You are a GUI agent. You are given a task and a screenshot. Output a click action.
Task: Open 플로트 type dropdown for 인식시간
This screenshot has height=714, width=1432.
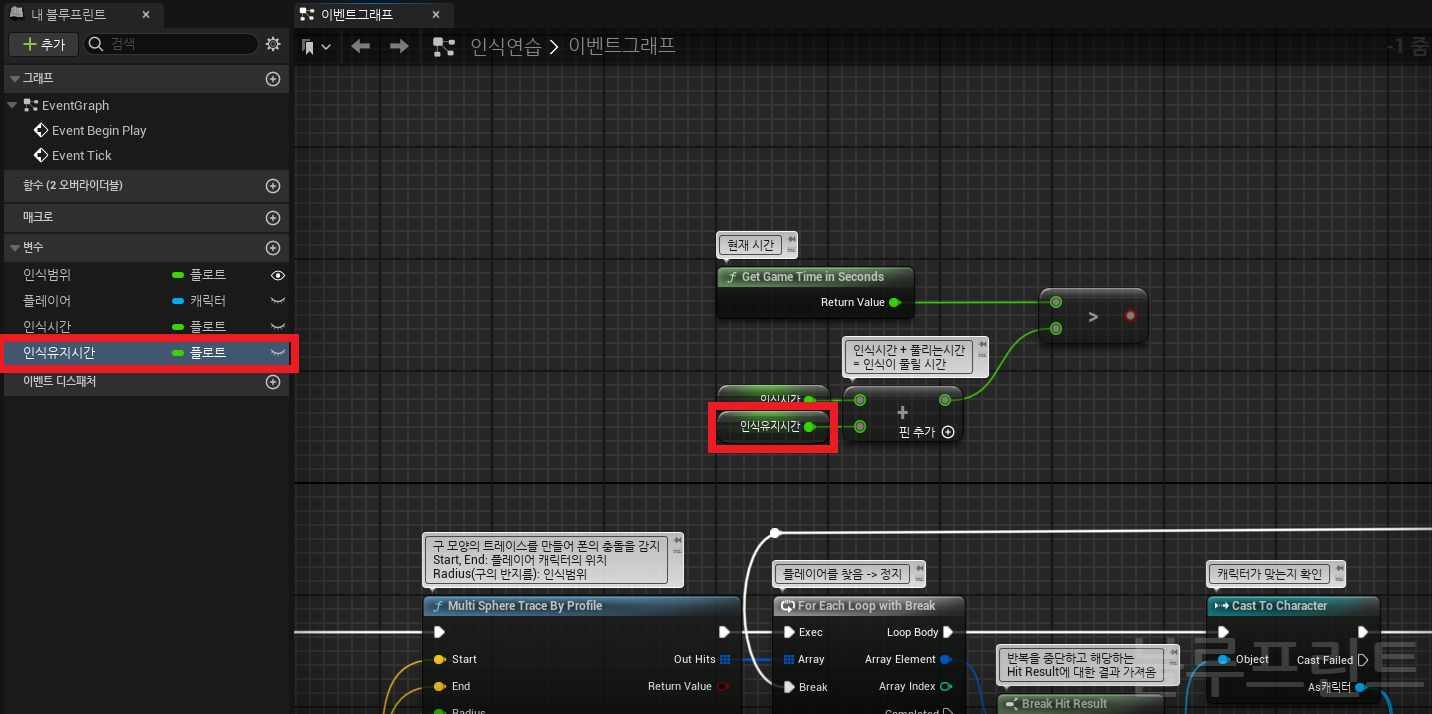tap(199, 326)
